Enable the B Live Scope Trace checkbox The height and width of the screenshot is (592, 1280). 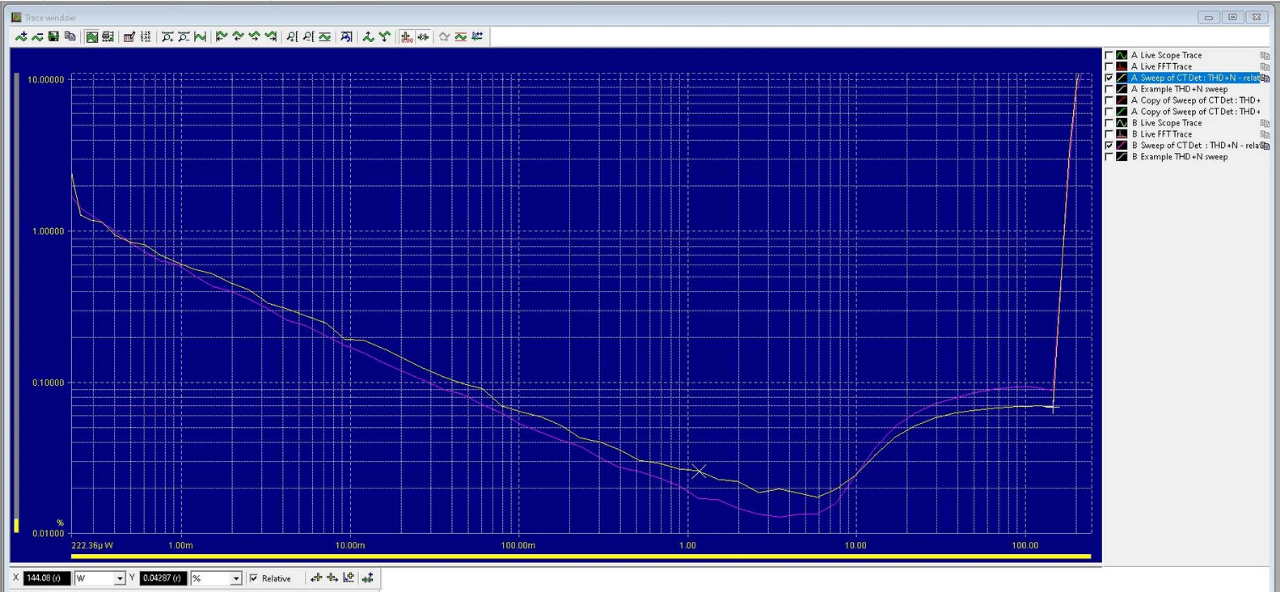(1109, 123)
